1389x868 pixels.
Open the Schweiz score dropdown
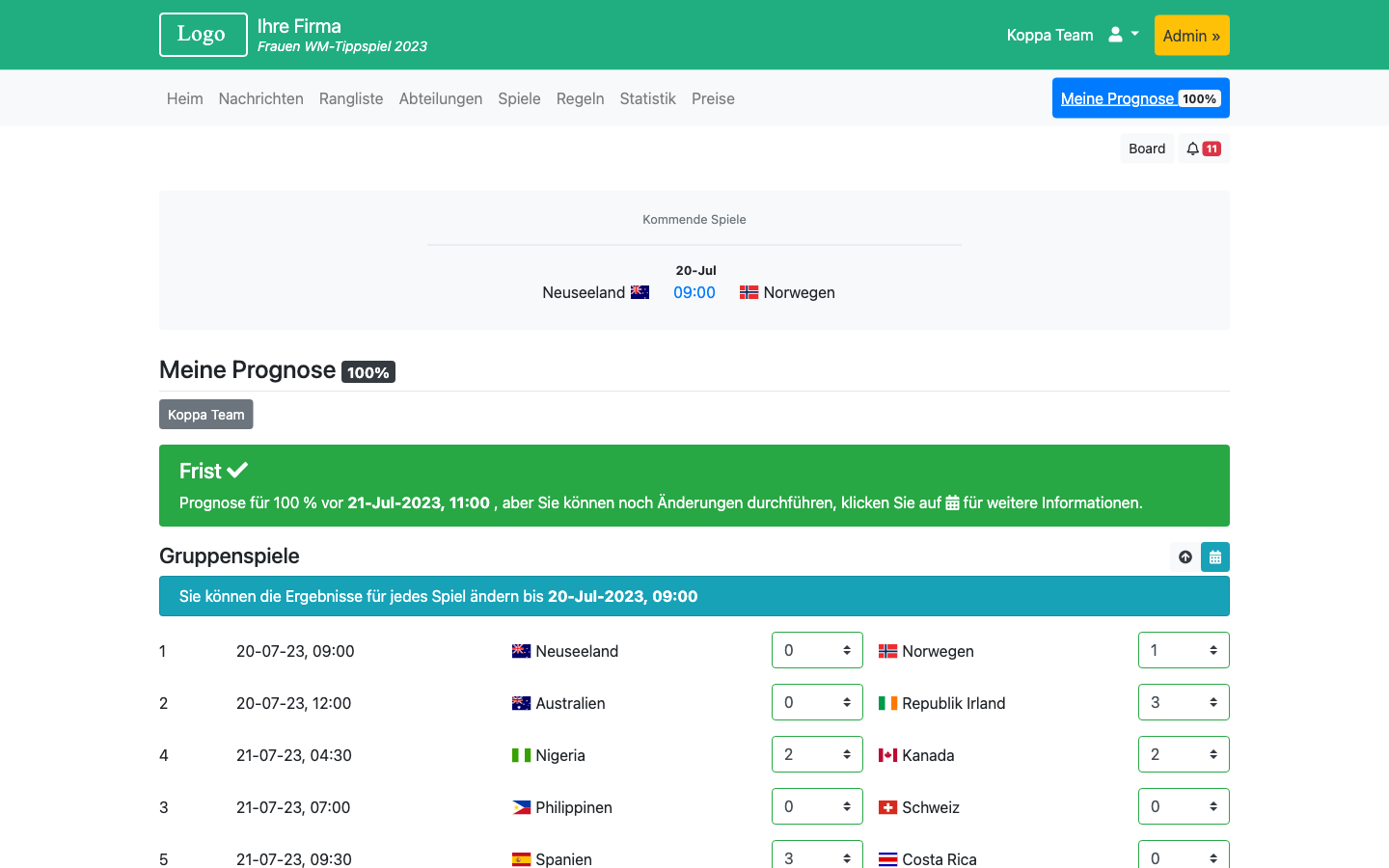point(1184,806)
